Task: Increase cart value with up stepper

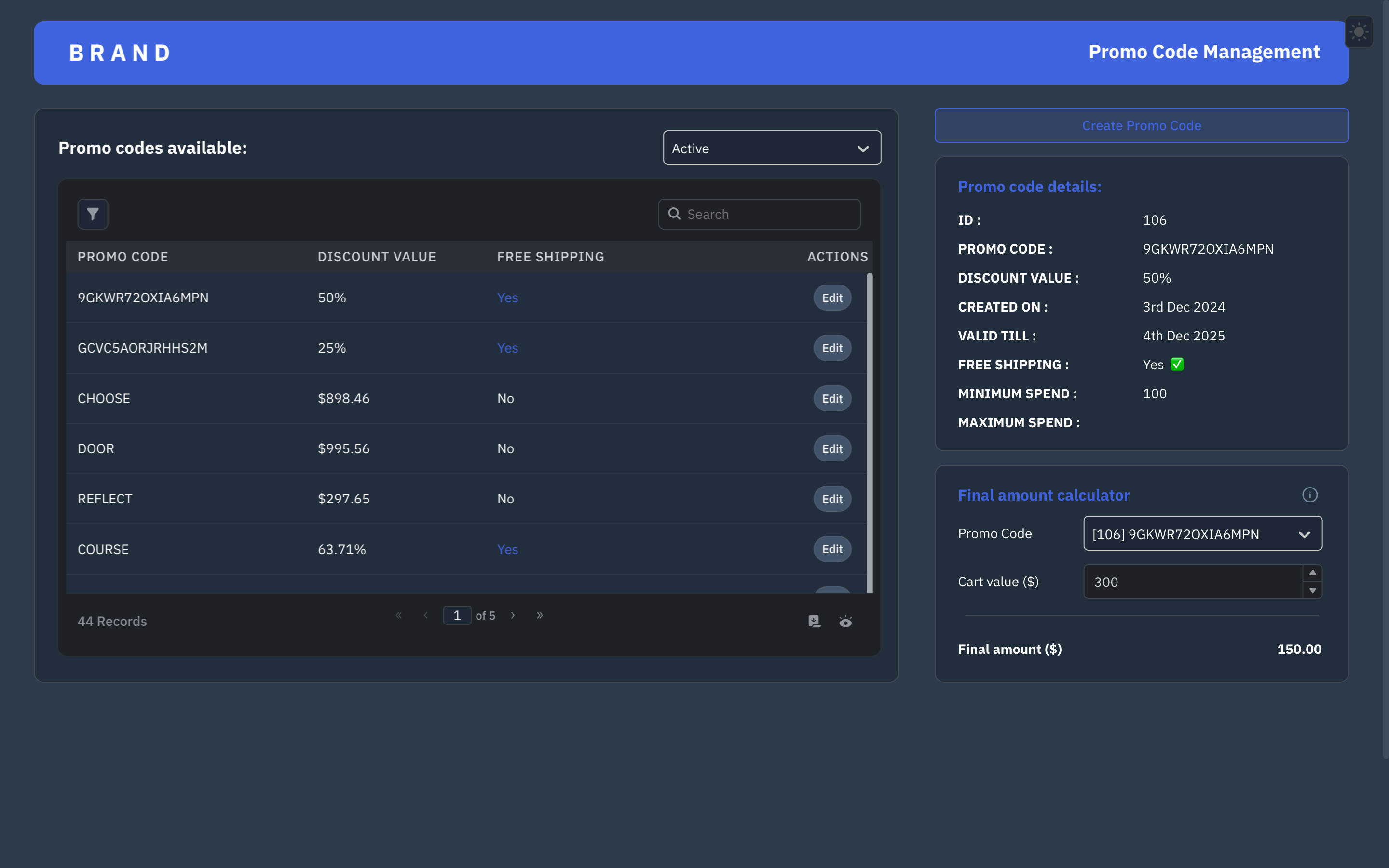Action: [1312, 573]
